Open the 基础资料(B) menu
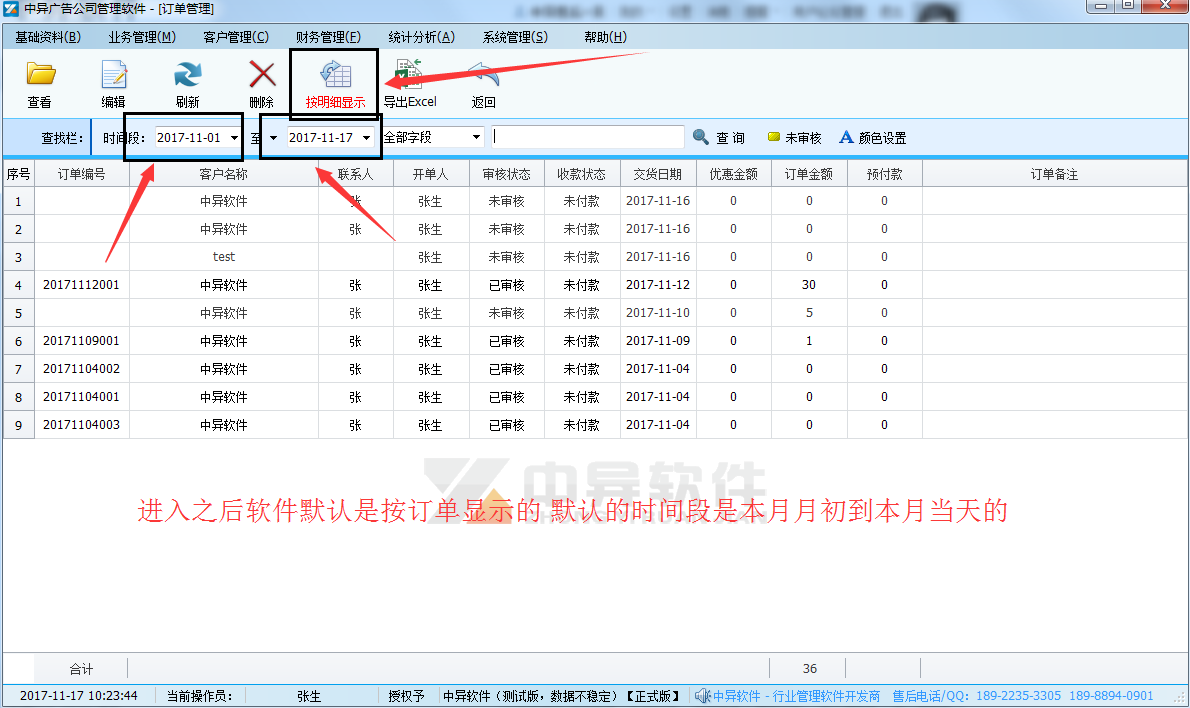 click(x=48, y=37)
